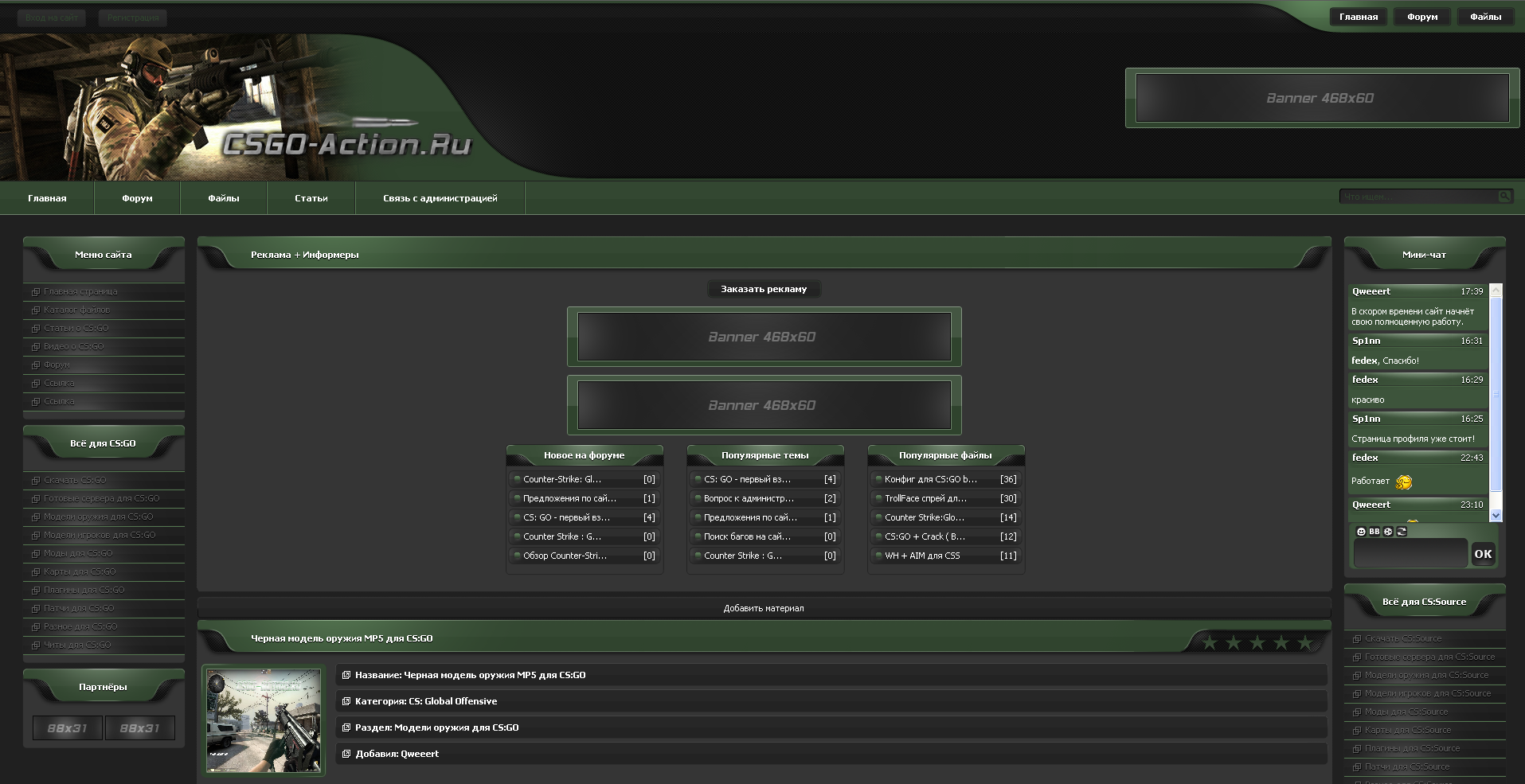Open the smiley picker in mini-chat
Viewport: 1525px width, 784px height.
(1361, 532)
